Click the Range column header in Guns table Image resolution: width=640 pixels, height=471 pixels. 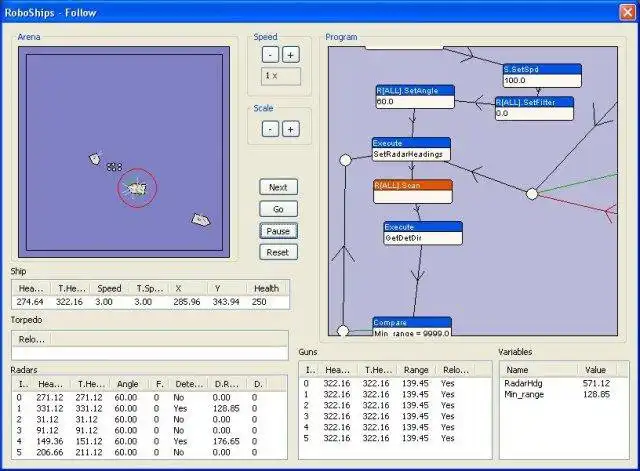click(x=416, y=370)
